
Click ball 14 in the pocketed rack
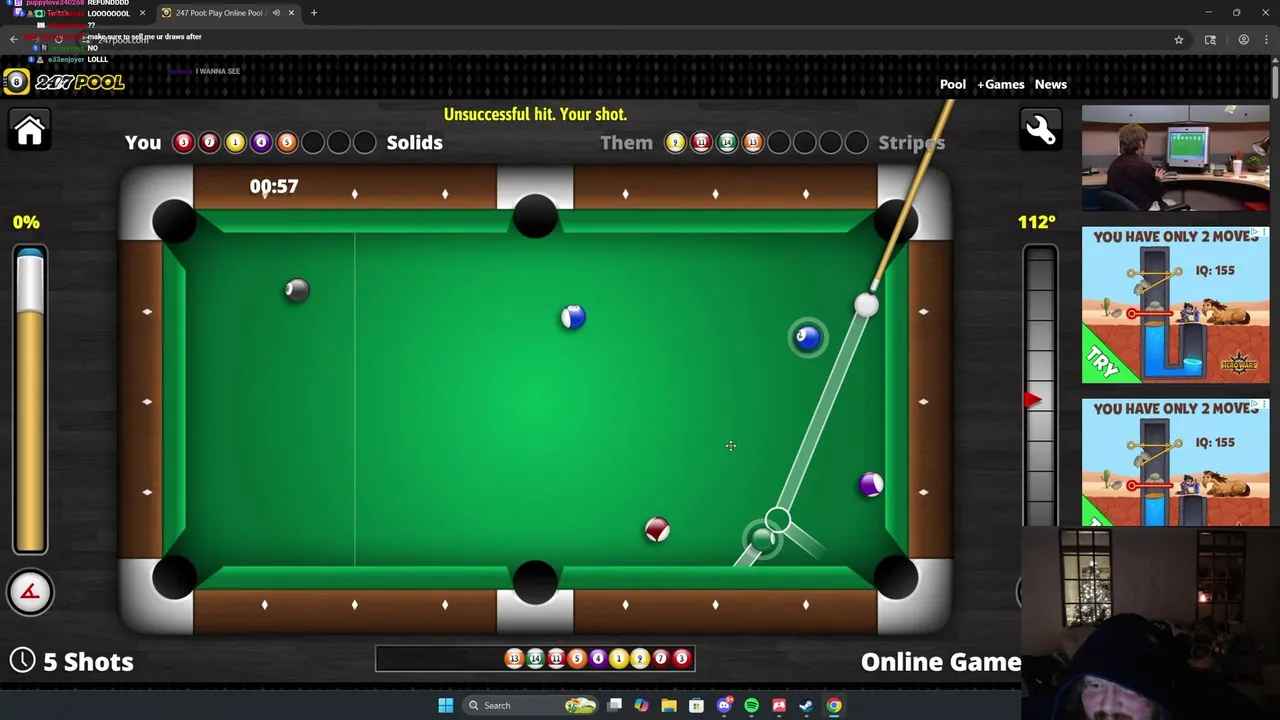pos(535,658)
